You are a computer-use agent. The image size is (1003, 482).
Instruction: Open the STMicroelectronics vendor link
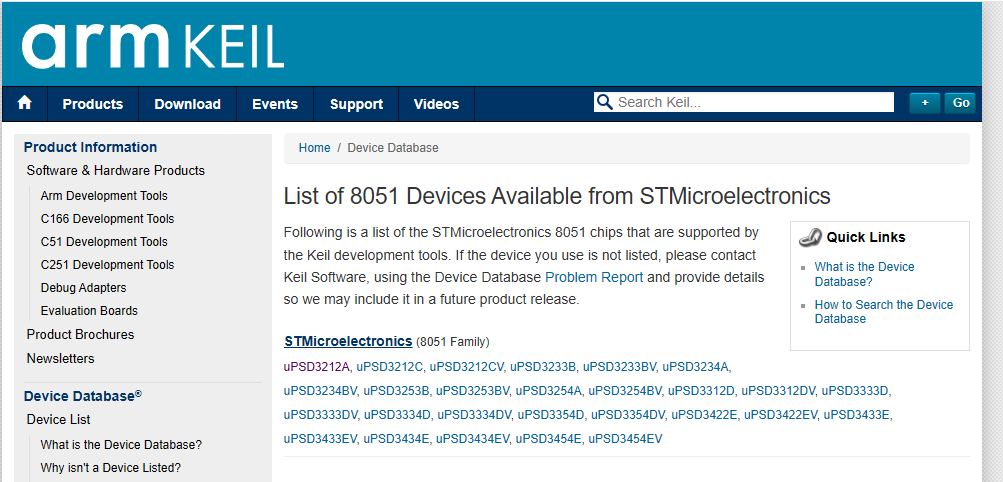348,341
